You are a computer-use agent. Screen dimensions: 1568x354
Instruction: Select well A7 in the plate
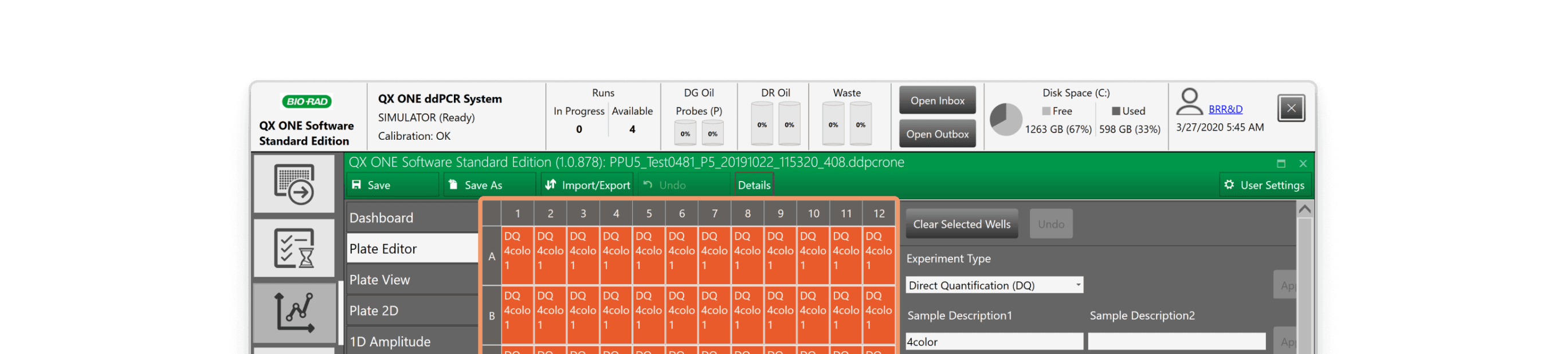[x=715, y=256]
